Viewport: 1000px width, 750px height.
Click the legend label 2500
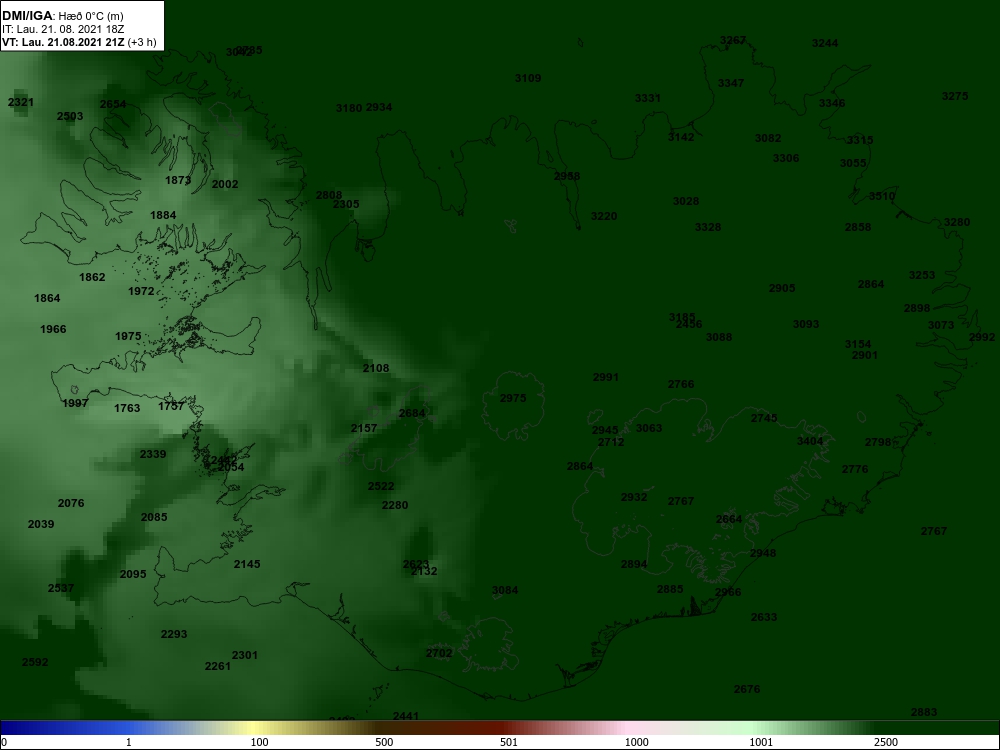(x=886, y=742)
